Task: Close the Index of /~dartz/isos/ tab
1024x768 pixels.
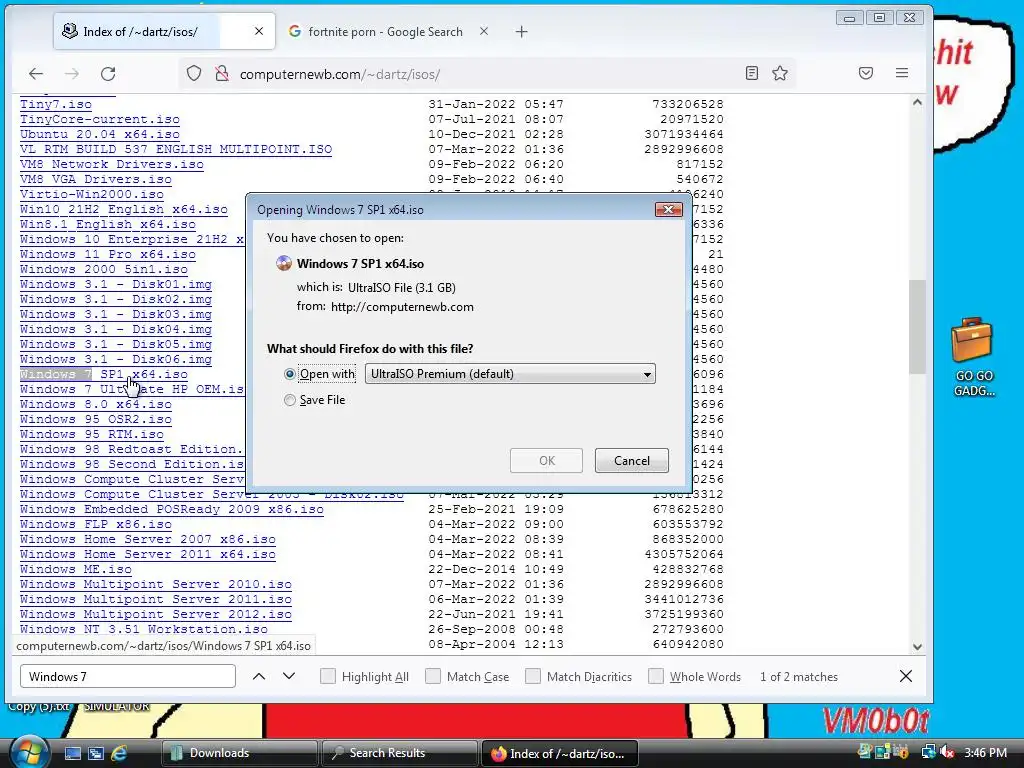Action: pyautogui.click(x=259, y=31)
